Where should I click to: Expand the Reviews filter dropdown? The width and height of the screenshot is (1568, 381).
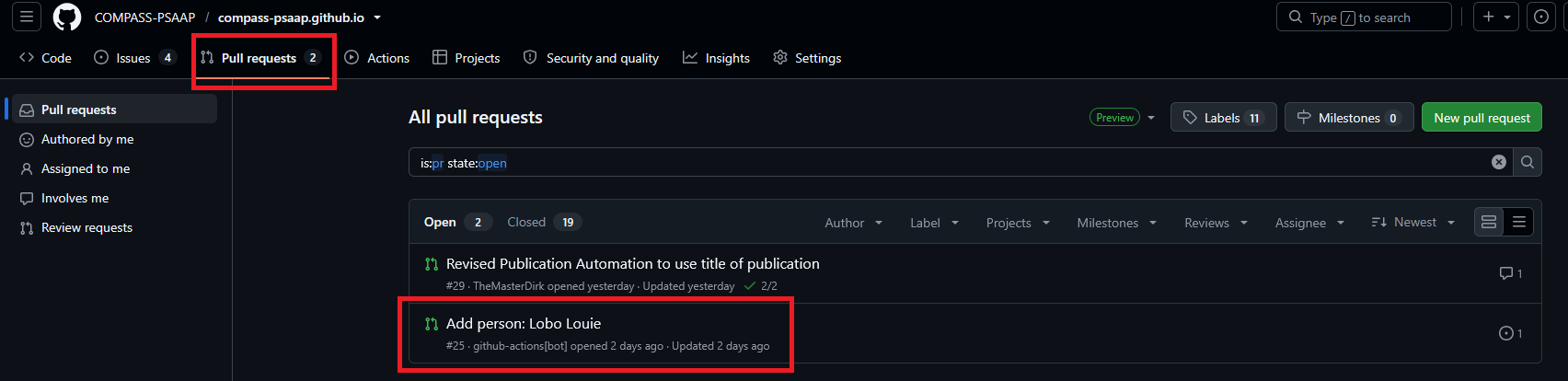point(1216,223)
